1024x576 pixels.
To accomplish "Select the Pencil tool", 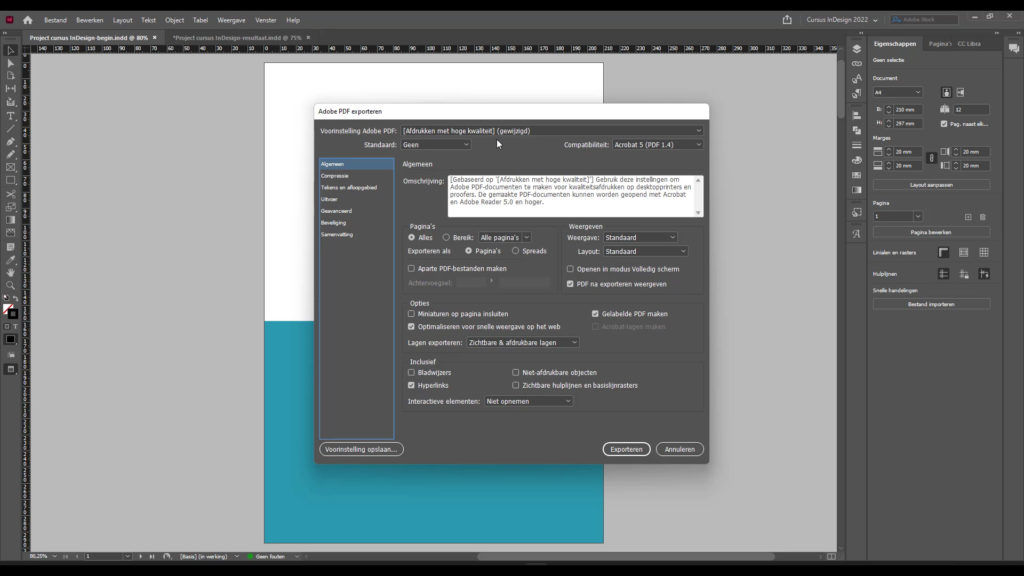I will pos(10,155).
